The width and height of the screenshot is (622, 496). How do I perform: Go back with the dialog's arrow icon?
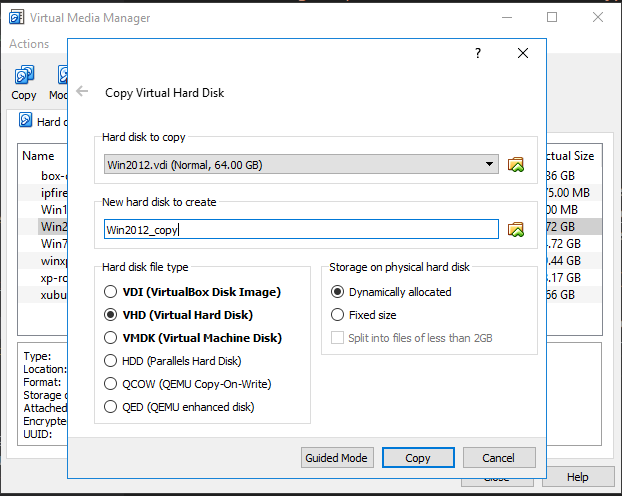82,91
